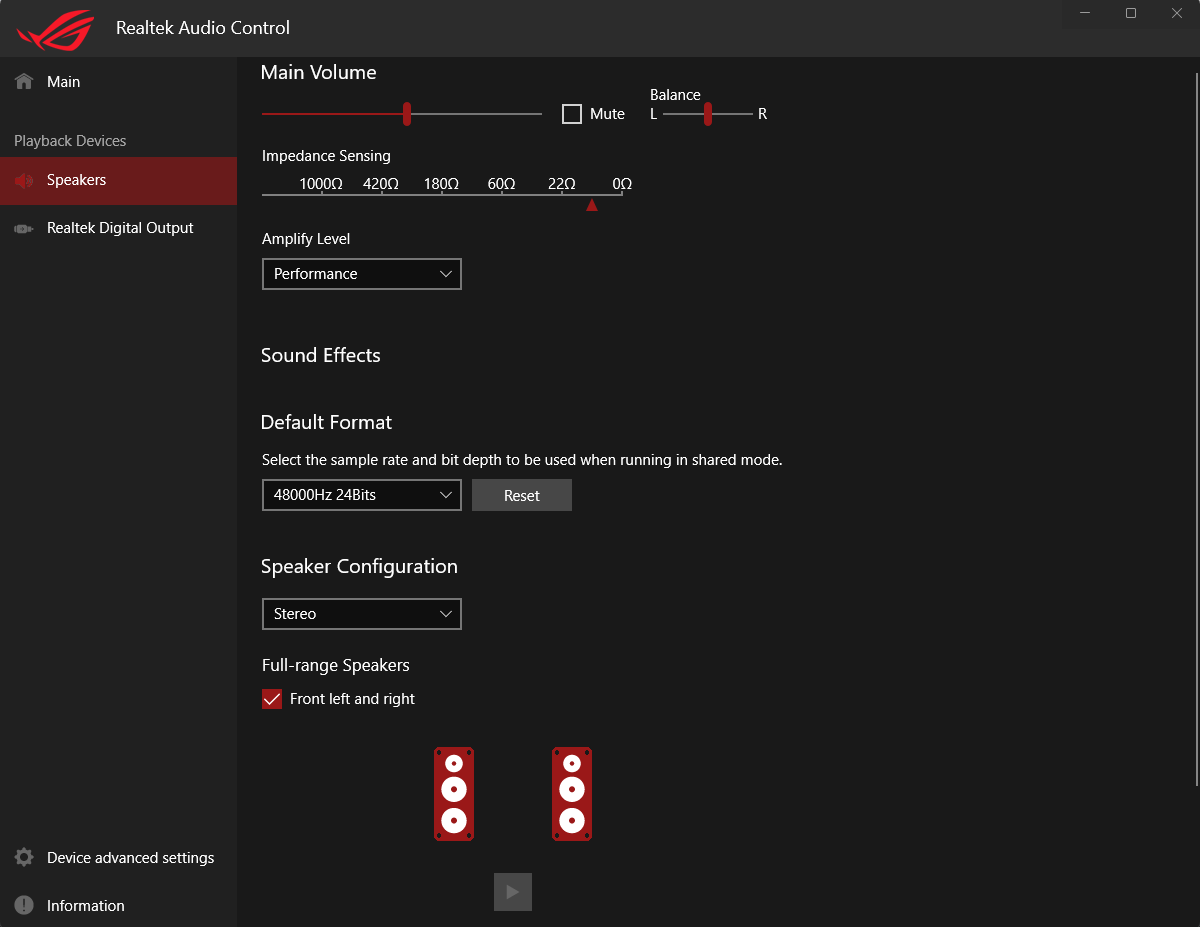This screenshot has height=927, width=1200.
Task: Click the Device advanced settings gear icon
Action: 24,858
